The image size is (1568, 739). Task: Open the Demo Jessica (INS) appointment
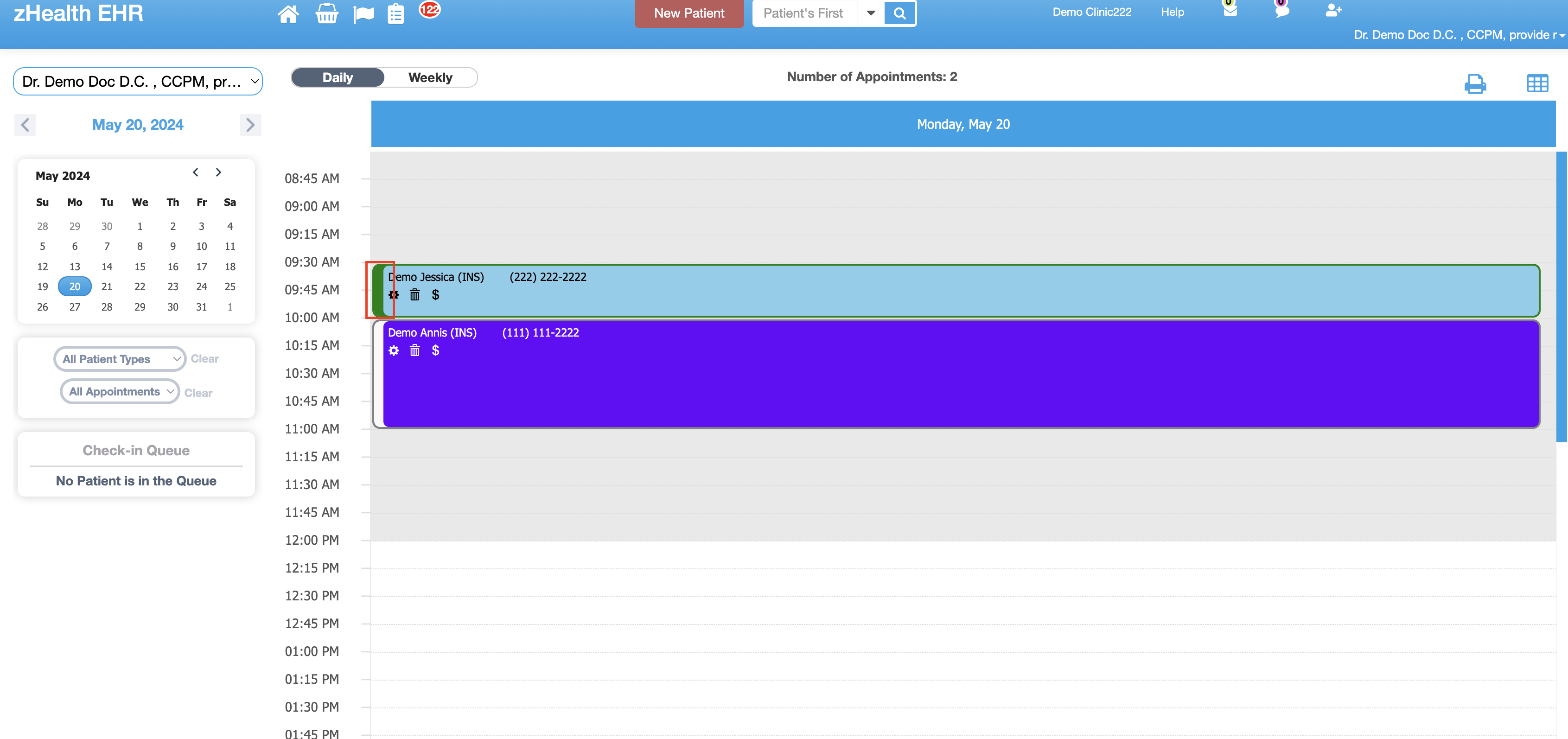tap(956, 290)
